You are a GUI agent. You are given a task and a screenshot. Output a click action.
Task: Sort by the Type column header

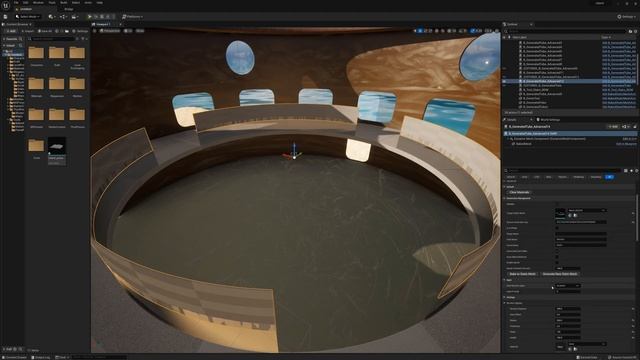606,37
